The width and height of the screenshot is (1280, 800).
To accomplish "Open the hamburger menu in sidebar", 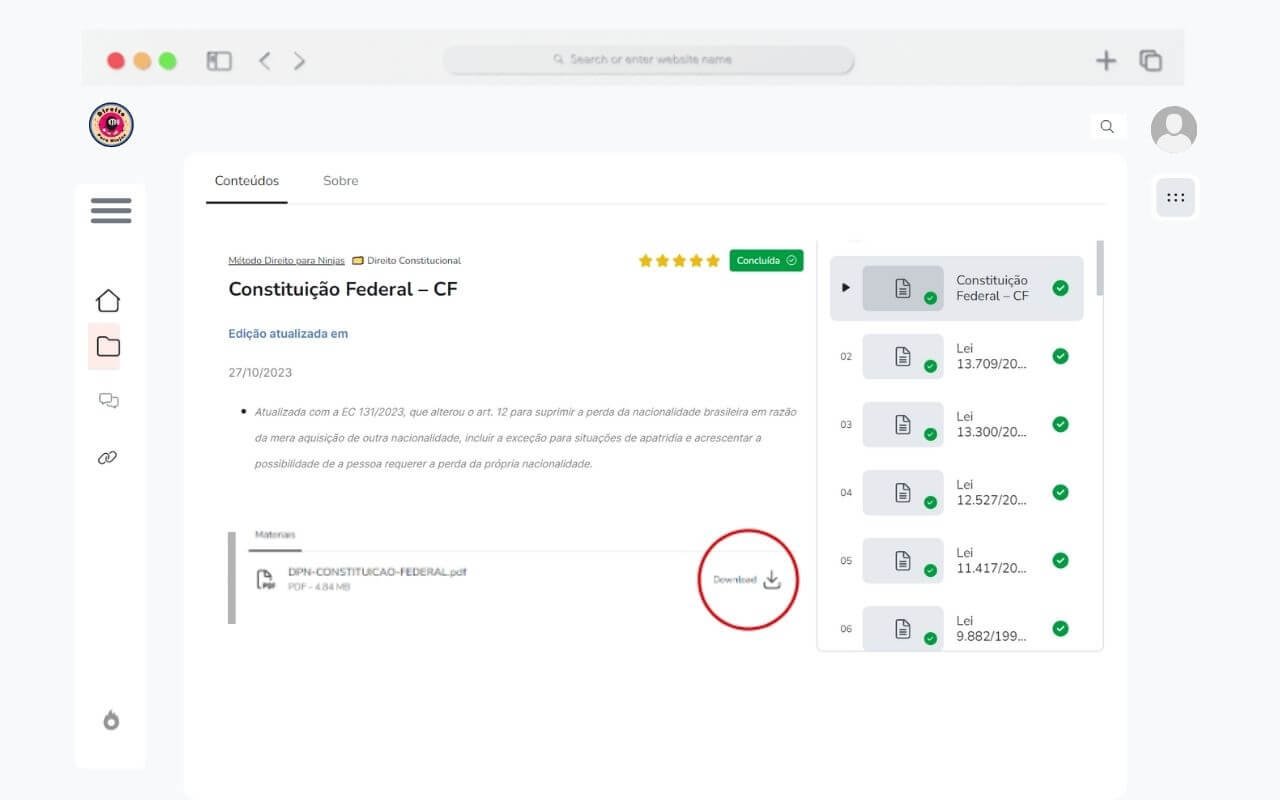I will coord(111,210).
